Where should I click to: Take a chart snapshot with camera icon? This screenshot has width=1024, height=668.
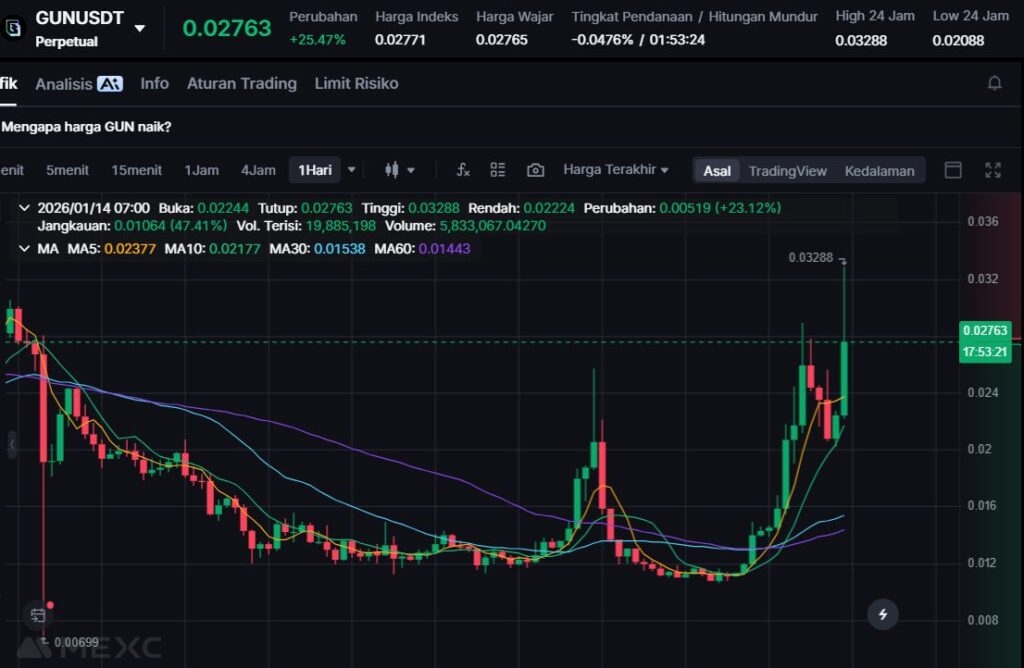[x=535, y=170]
